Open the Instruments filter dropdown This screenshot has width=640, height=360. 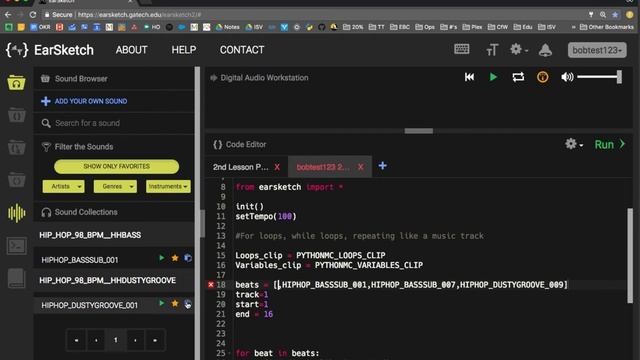pyautogui.click(x=168, y=187)
